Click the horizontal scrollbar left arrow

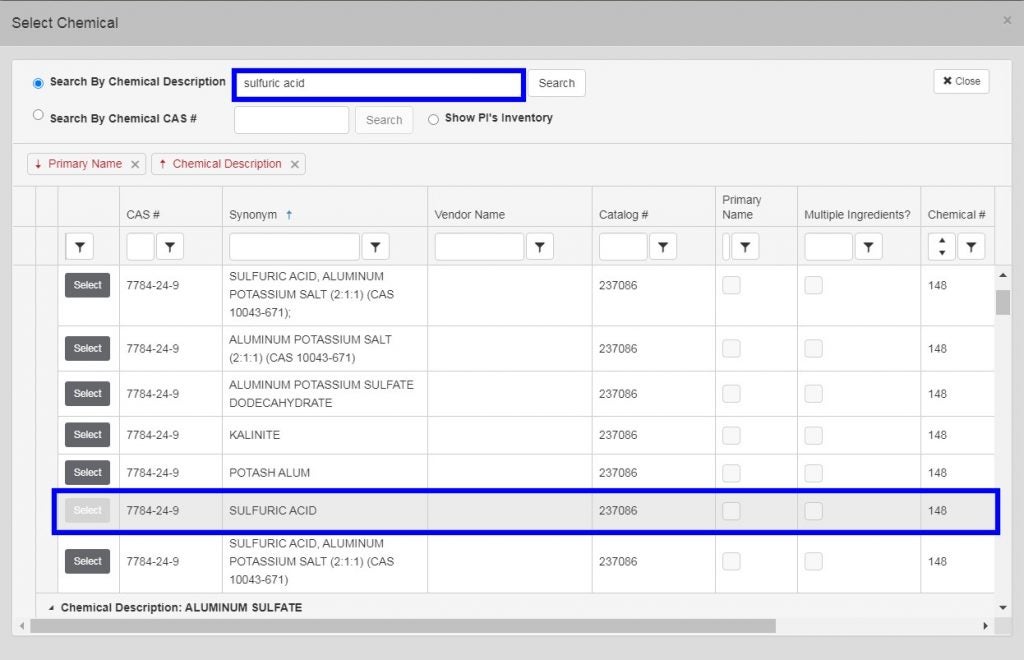click(22, 626)
